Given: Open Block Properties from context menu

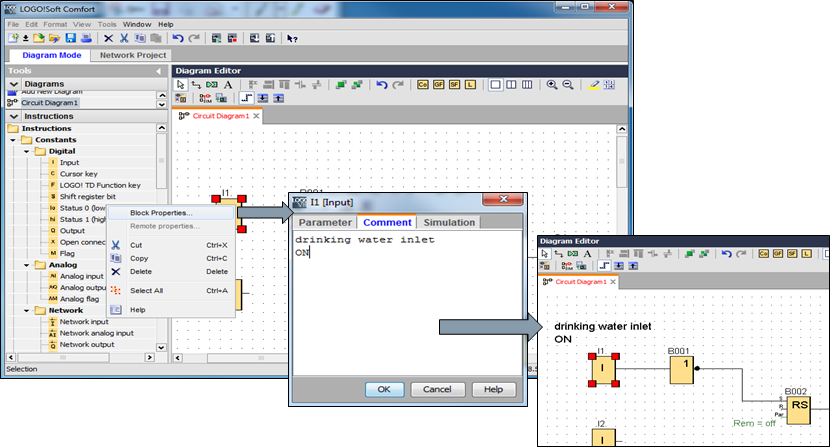Looking at the screenshot, I should [161, 213].
